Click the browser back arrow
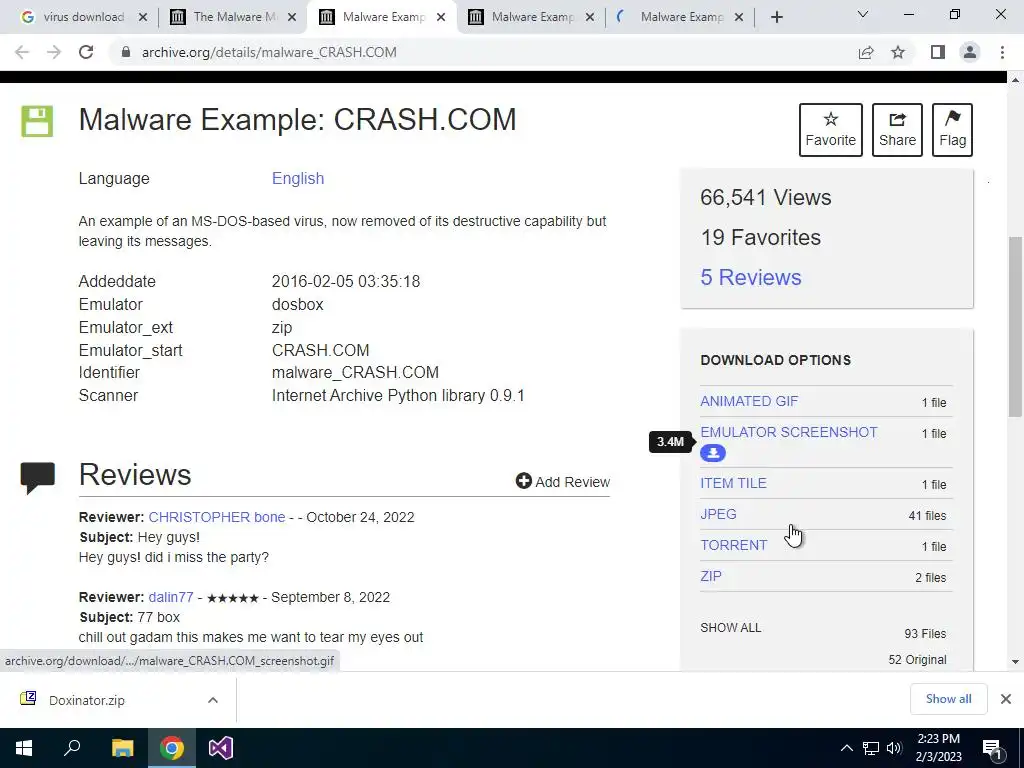 22,52
